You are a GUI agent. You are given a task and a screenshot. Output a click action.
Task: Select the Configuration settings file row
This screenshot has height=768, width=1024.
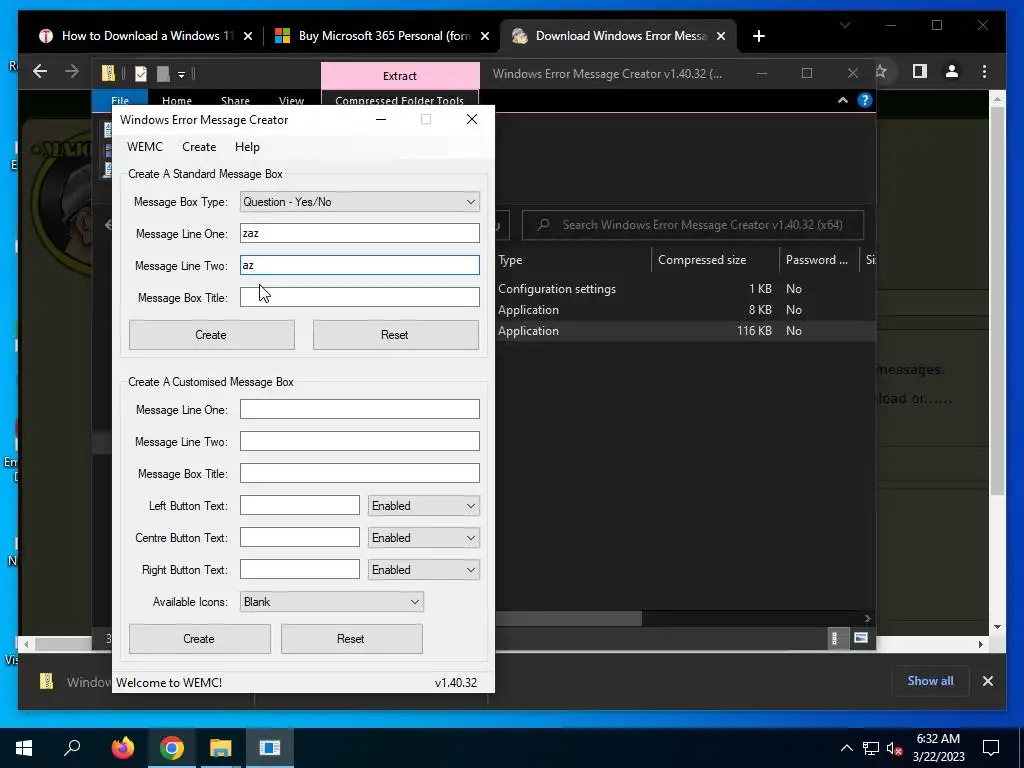[685, 289]
